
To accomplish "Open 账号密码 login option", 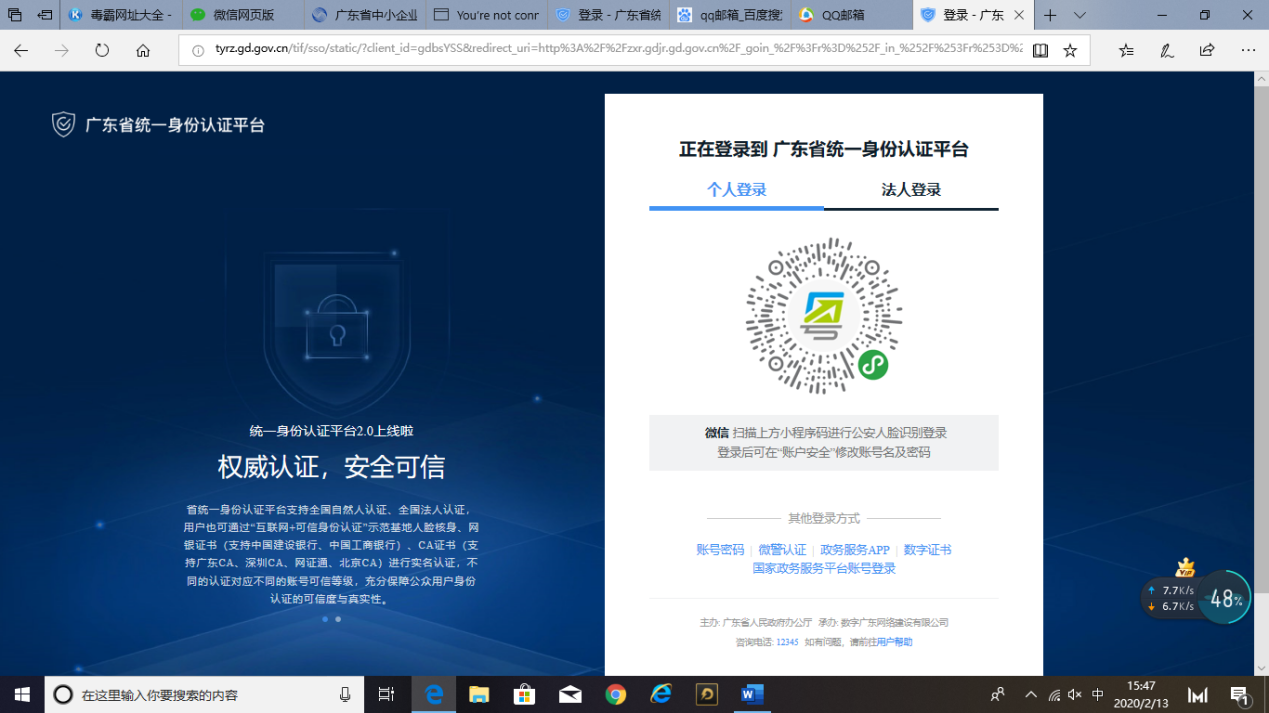I will 720,550.
